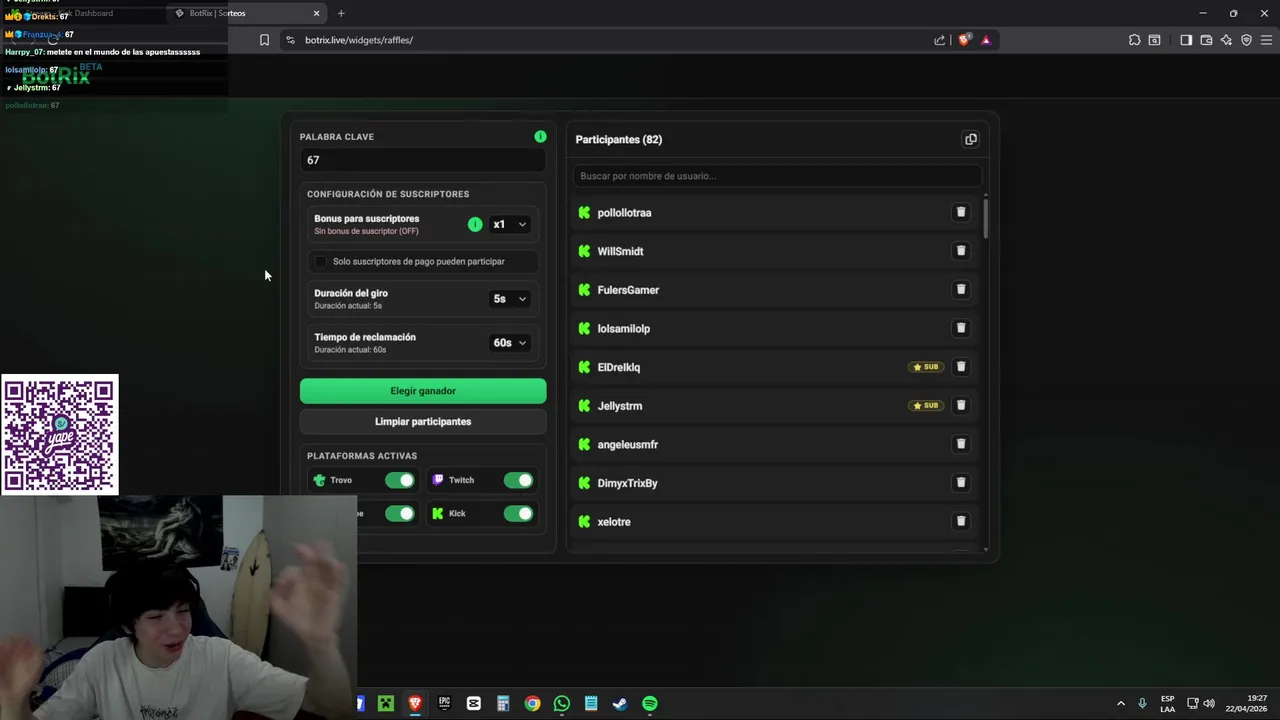
Task: Click Limpiar participantes button
Action: tap(423, 421)
